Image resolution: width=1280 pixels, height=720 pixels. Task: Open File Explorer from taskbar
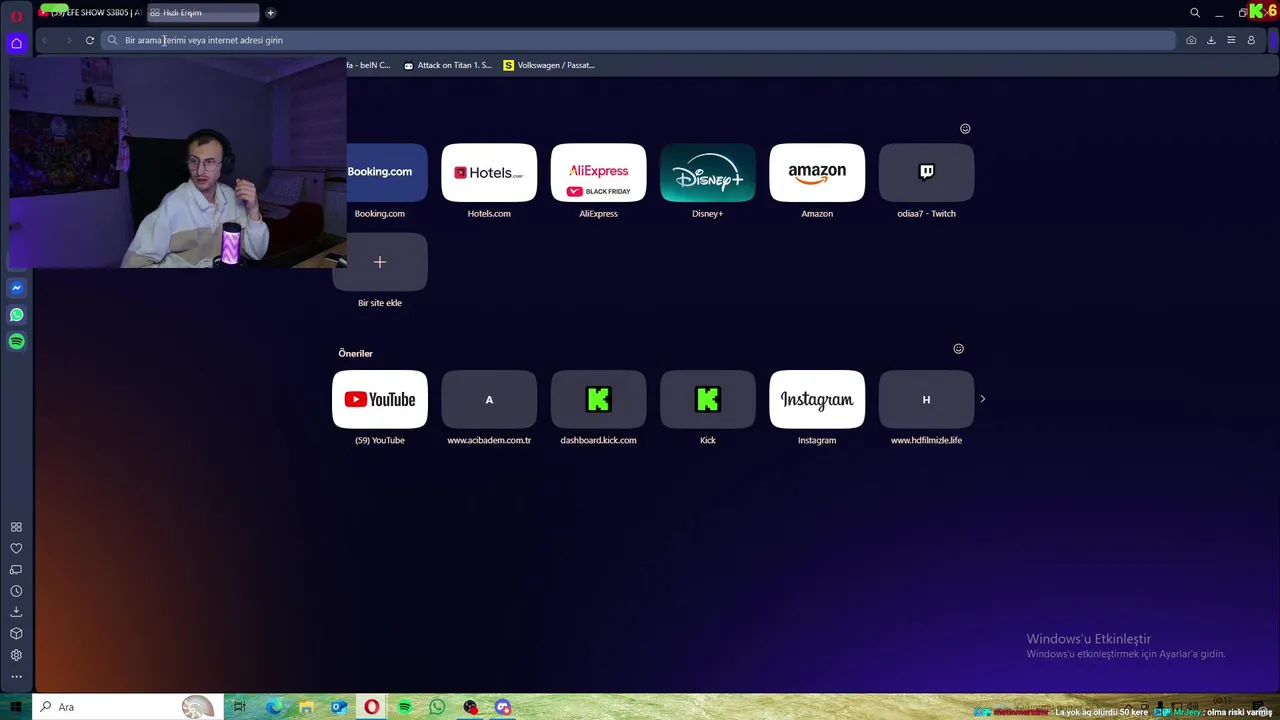(x=306, y=707)
